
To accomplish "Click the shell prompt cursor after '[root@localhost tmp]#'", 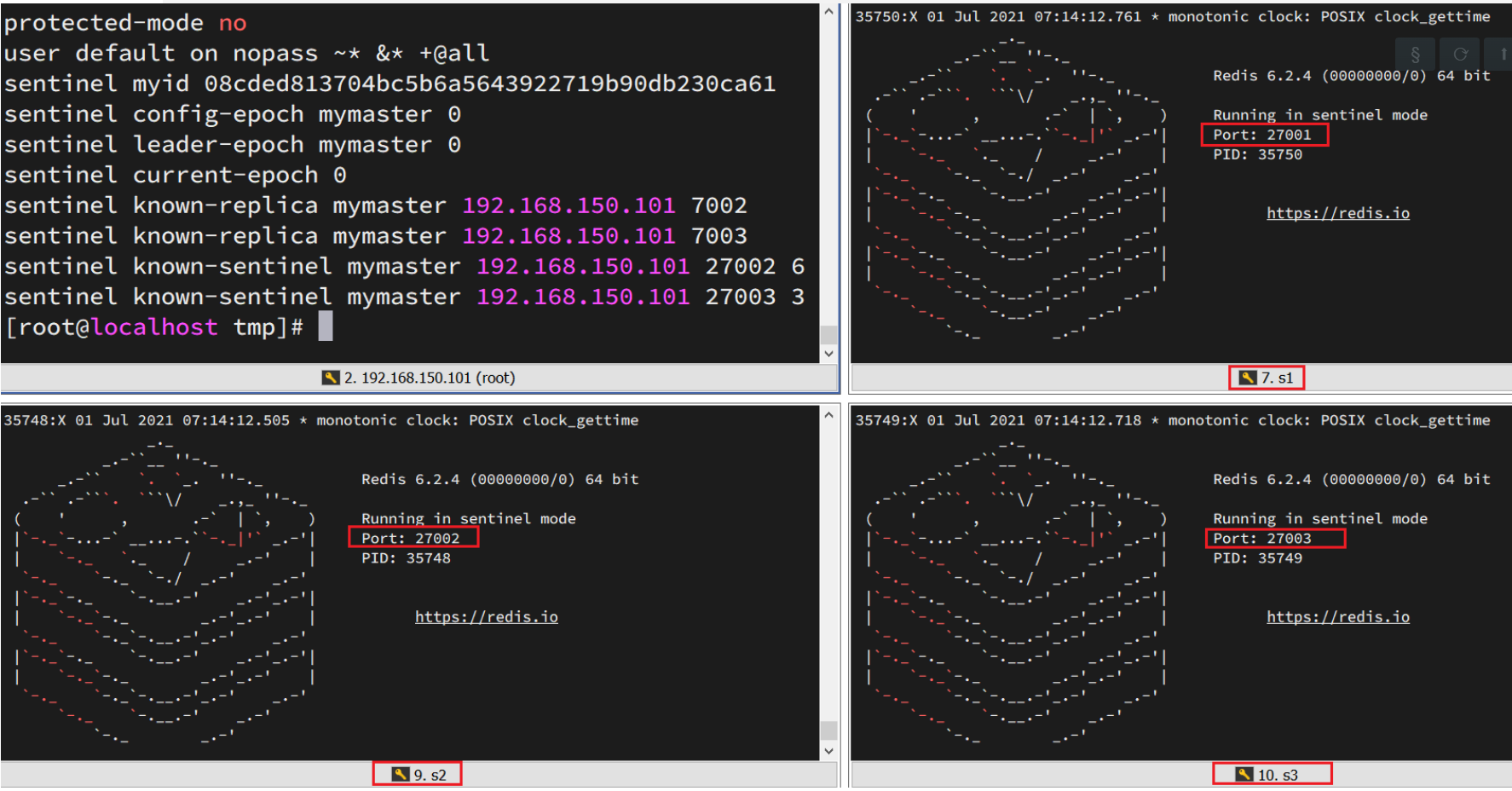I will coord(326,326).
